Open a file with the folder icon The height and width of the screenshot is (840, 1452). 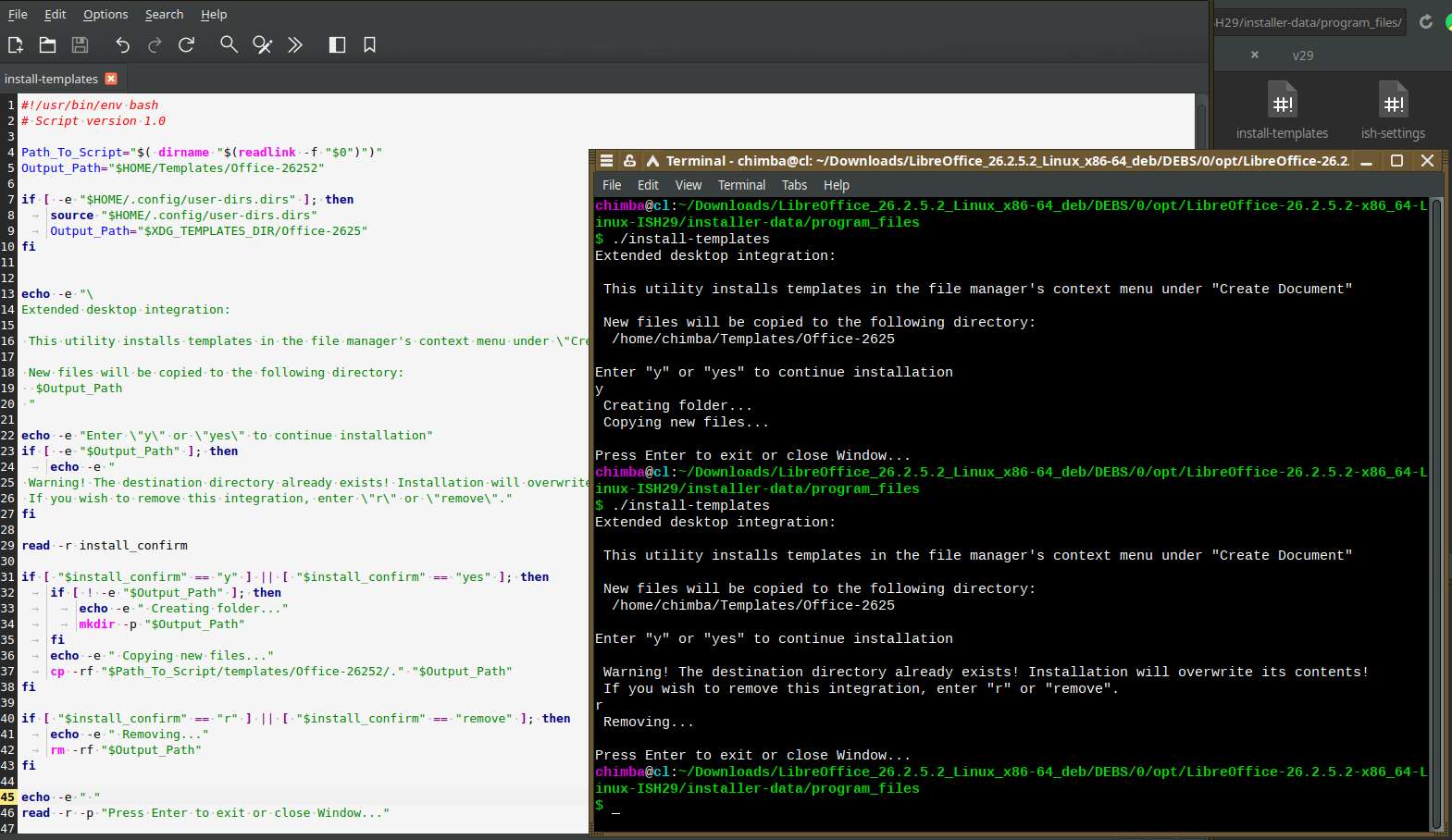point(48,44)
